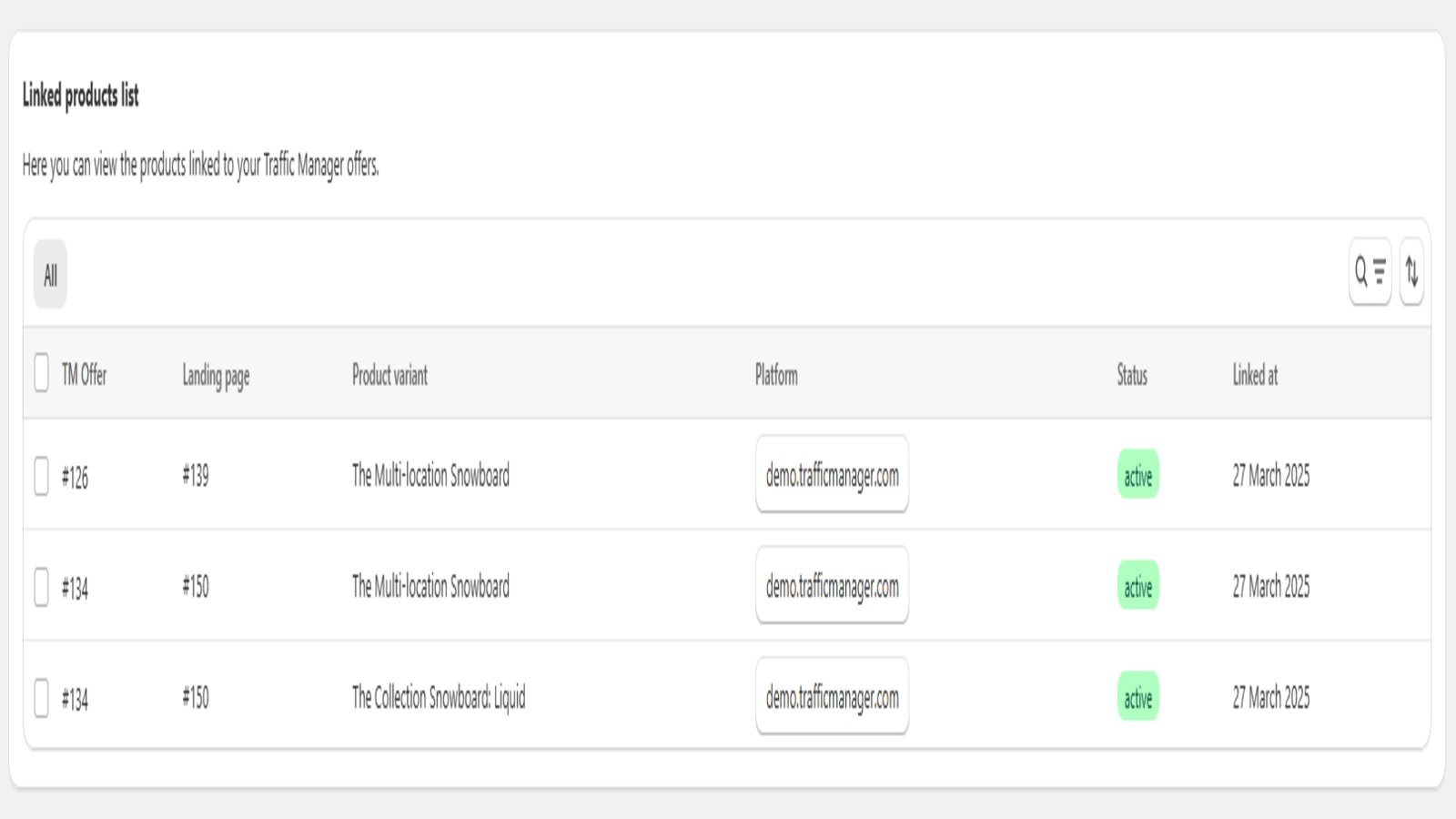Click the active badge for Collection Snowboard: Liquid
The width and height of the screenshot is (1456, 819).
click(1137, 697)
